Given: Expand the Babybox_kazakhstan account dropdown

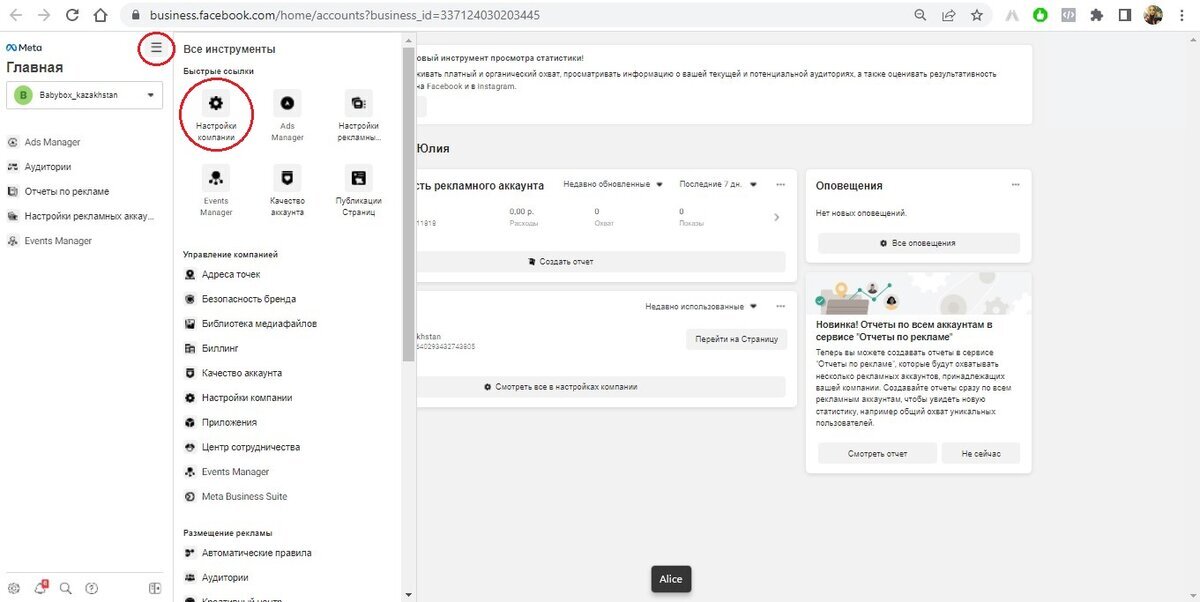Looking at the screenshot, I should click(x=84, y=95).
